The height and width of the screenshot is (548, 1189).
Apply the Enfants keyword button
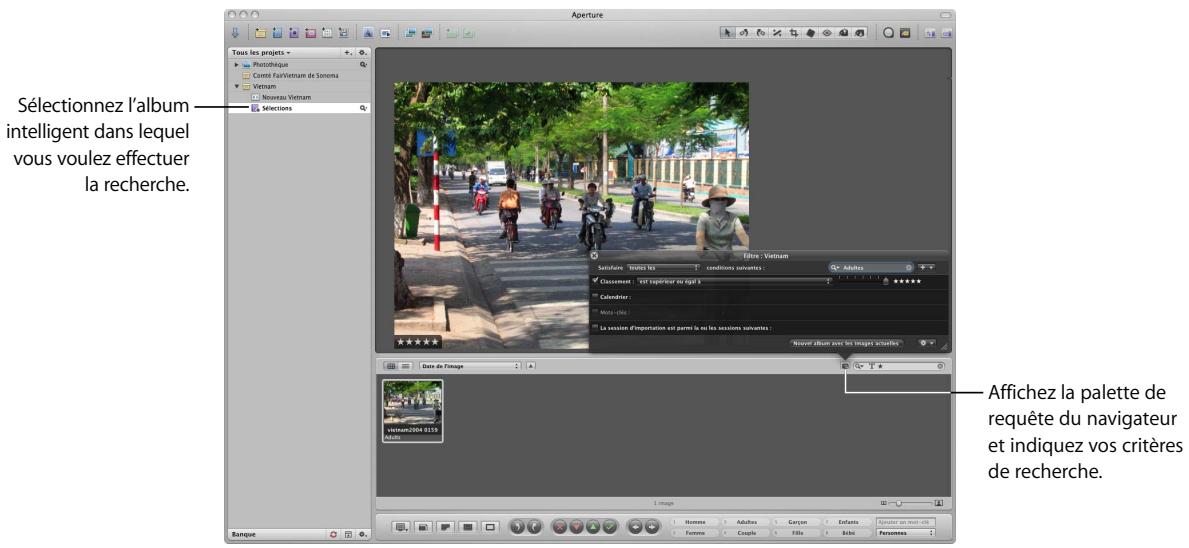point(848,522)
